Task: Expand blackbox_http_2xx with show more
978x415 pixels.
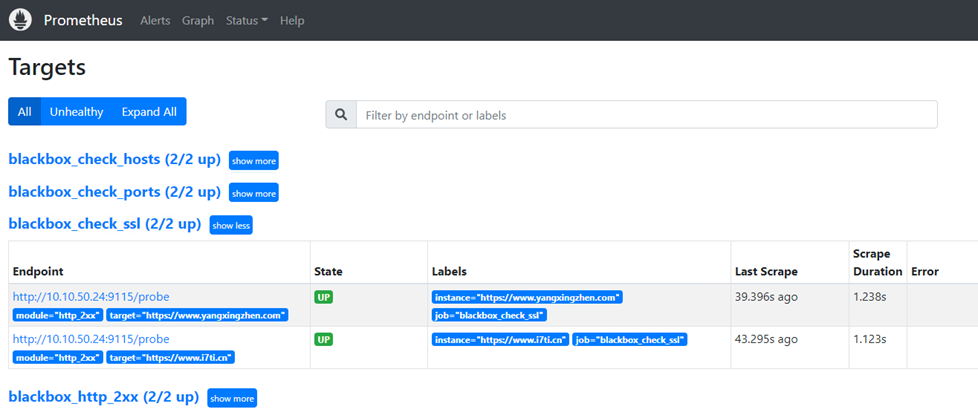Action: [232, 398]
